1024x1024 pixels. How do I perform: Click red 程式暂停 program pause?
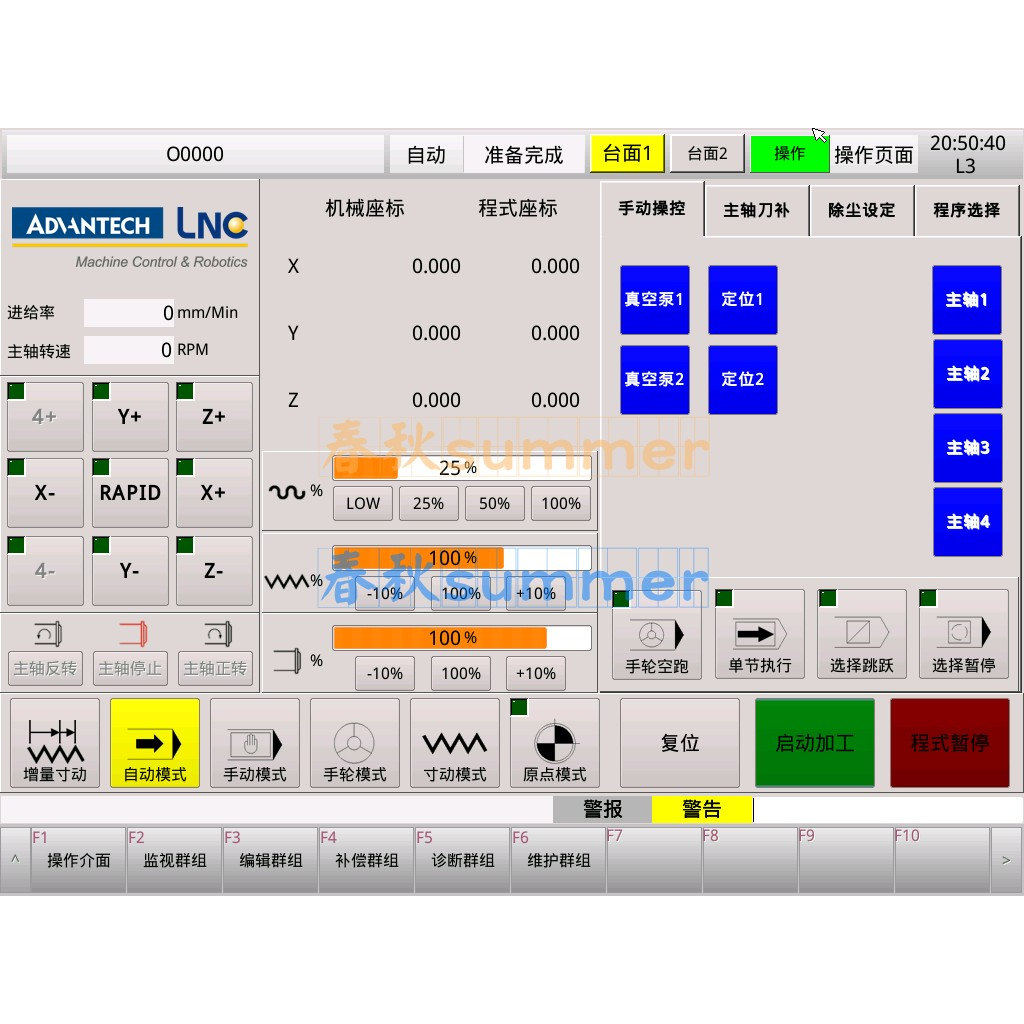tap(950, 743)
